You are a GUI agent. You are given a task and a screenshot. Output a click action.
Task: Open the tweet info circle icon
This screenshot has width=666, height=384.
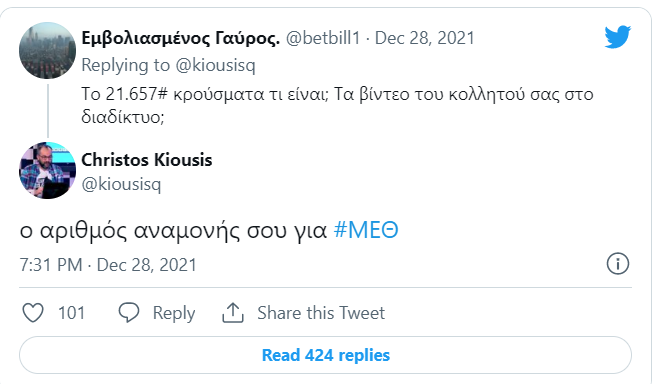pos(618,263)
